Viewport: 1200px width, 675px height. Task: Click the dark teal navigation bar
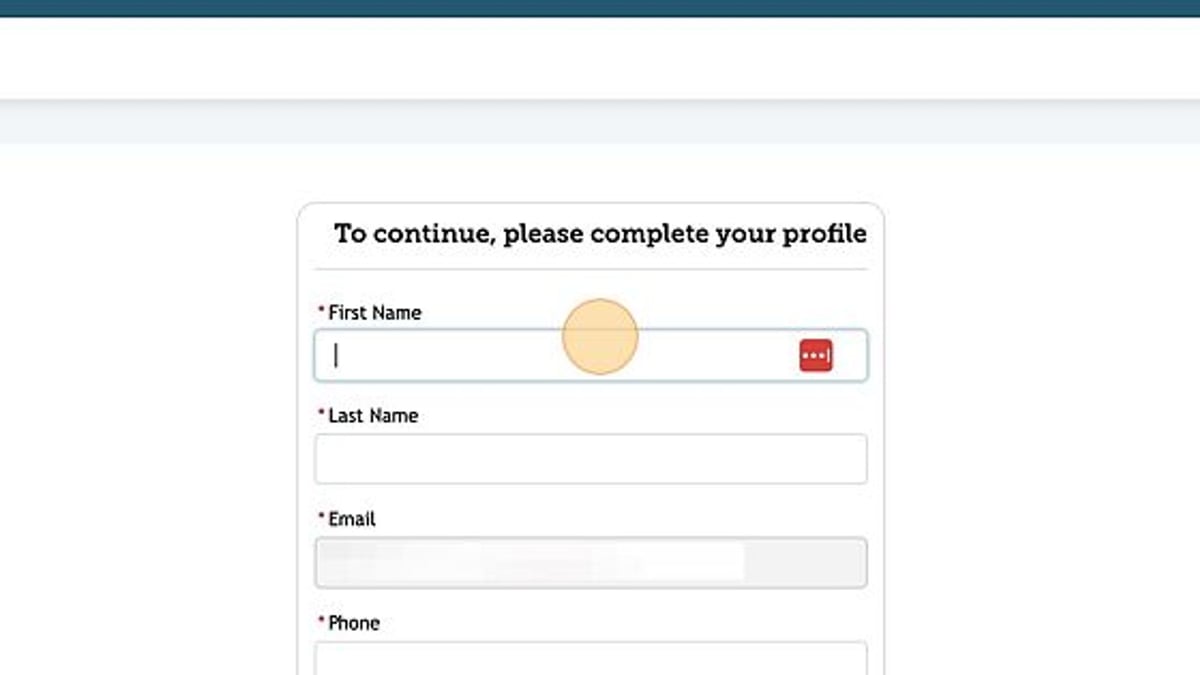[x=600, y=8]
